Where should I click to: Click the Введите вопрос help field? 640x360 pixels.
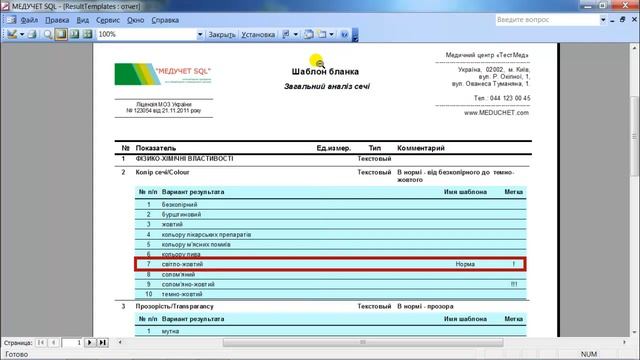coord(547,20)
